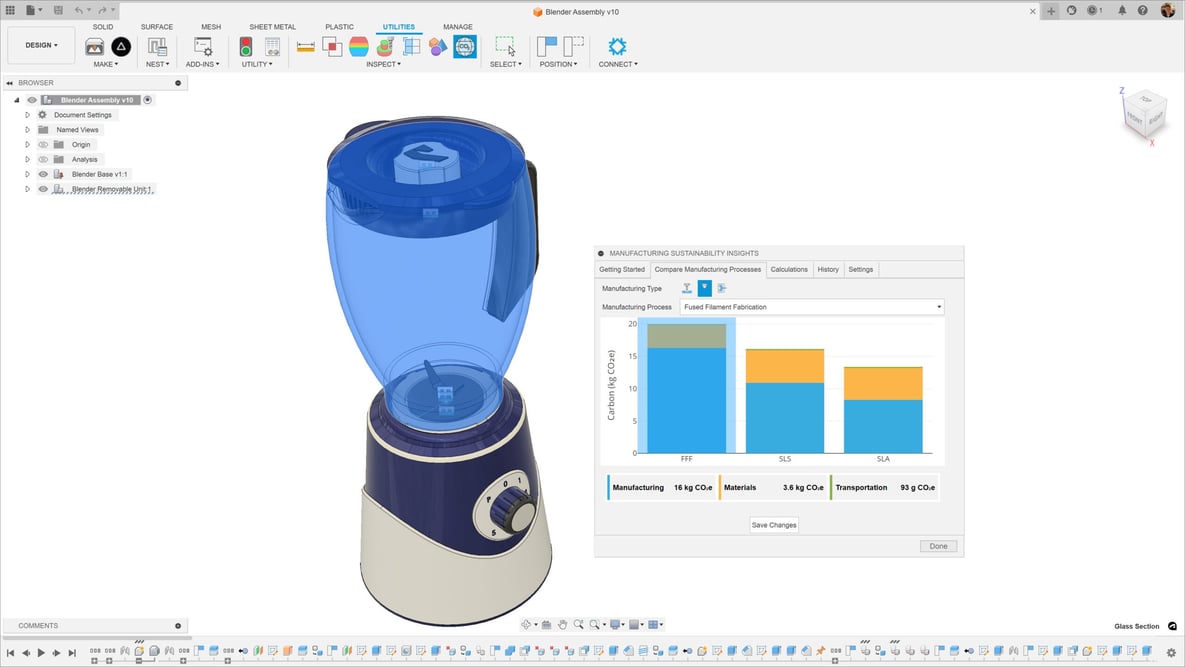This screenshot has width=1185, height=667.
Task: Open the Add-Ins scripts icon
Action: pyautogui.click(x=203, y=46)
